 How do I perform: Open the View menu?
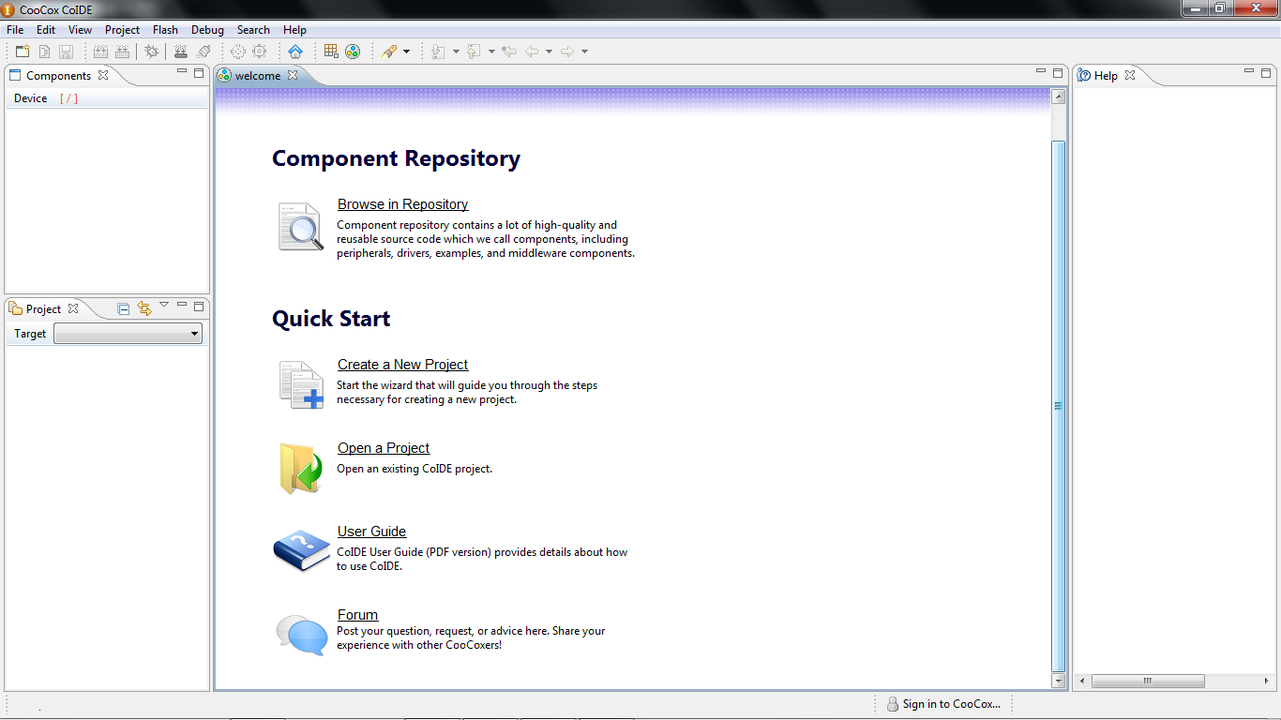(x=80, y=30)
